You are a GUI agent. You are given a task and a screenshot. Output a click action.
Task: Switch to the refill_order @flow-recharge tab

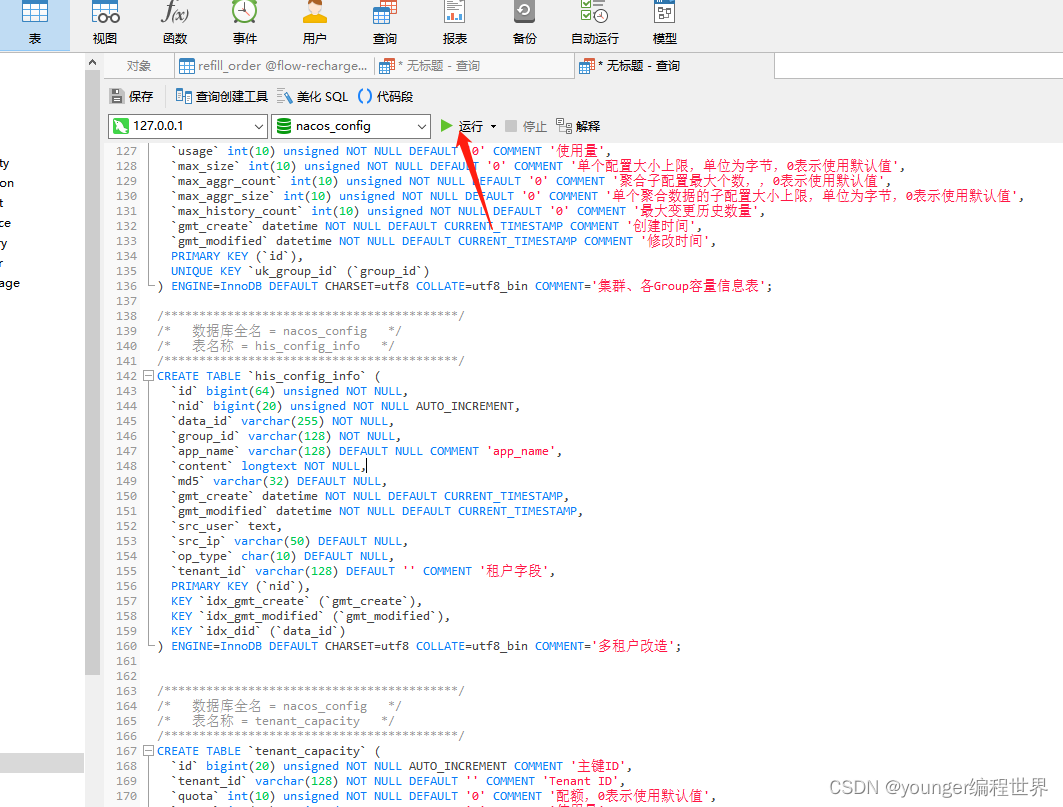[x=273, y=66]
